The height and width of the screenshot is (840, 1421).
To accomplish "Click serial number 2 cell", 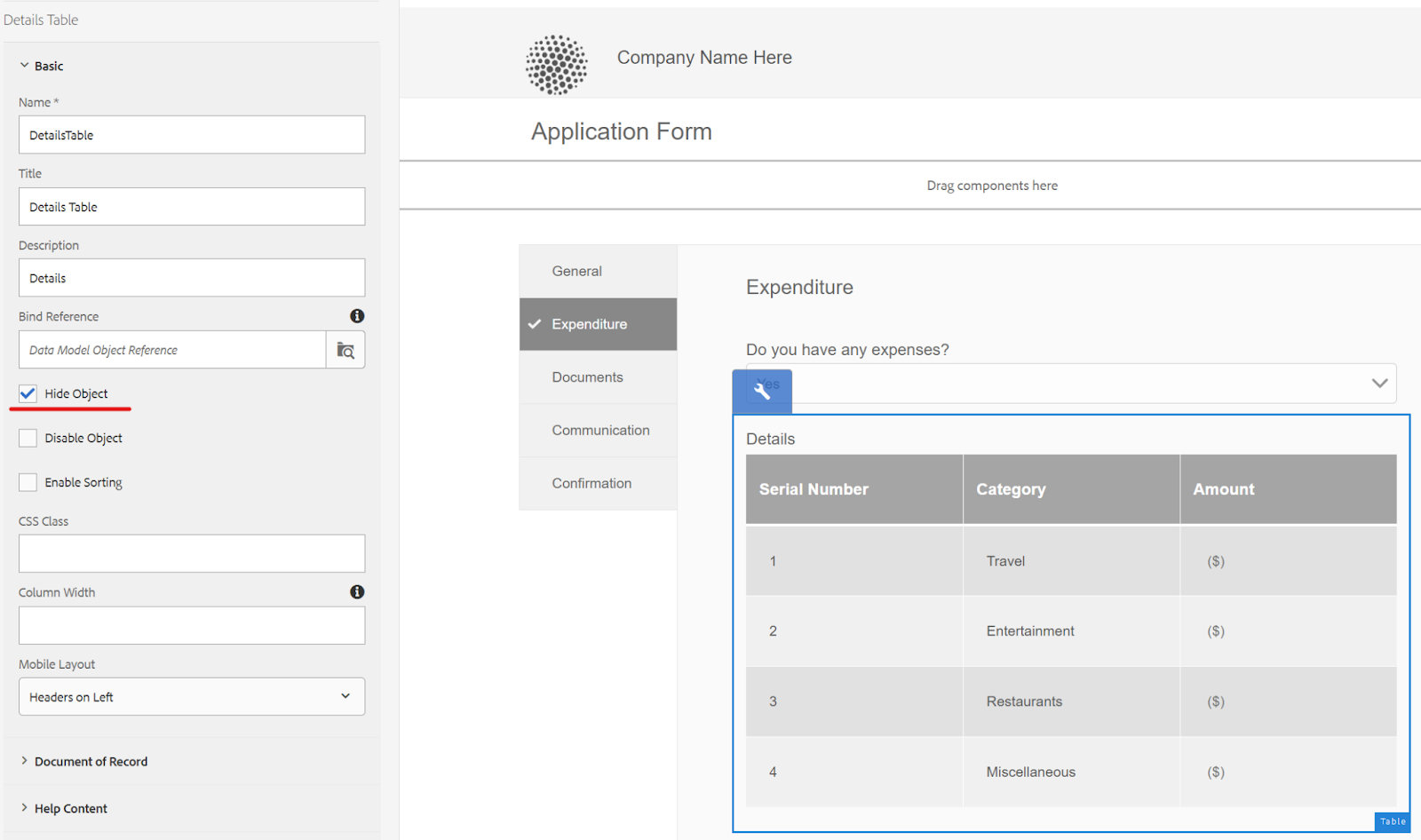I will [x=854, y=631].
